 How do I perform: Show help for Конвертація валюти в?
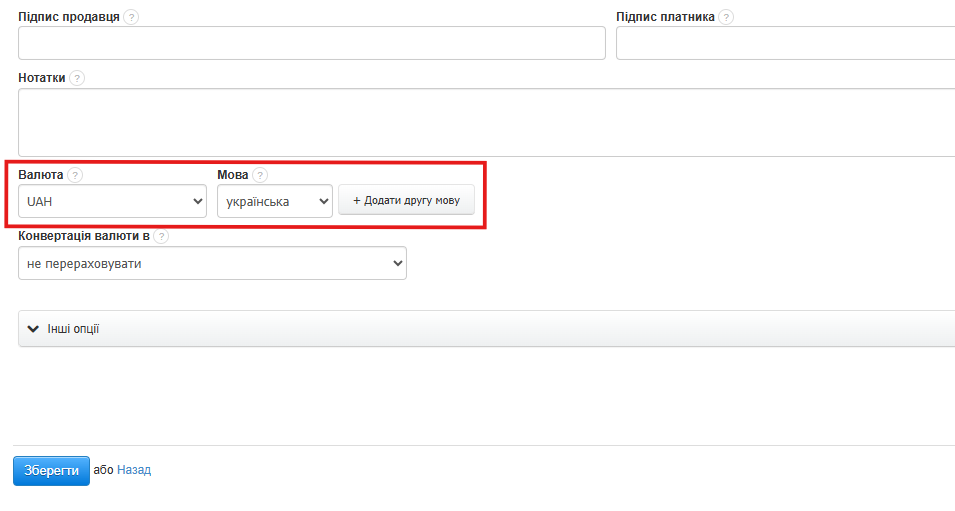161,237
